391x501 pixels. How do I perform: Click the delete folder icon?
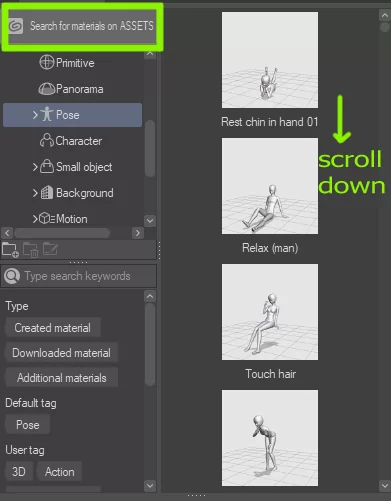pos(31,250)
